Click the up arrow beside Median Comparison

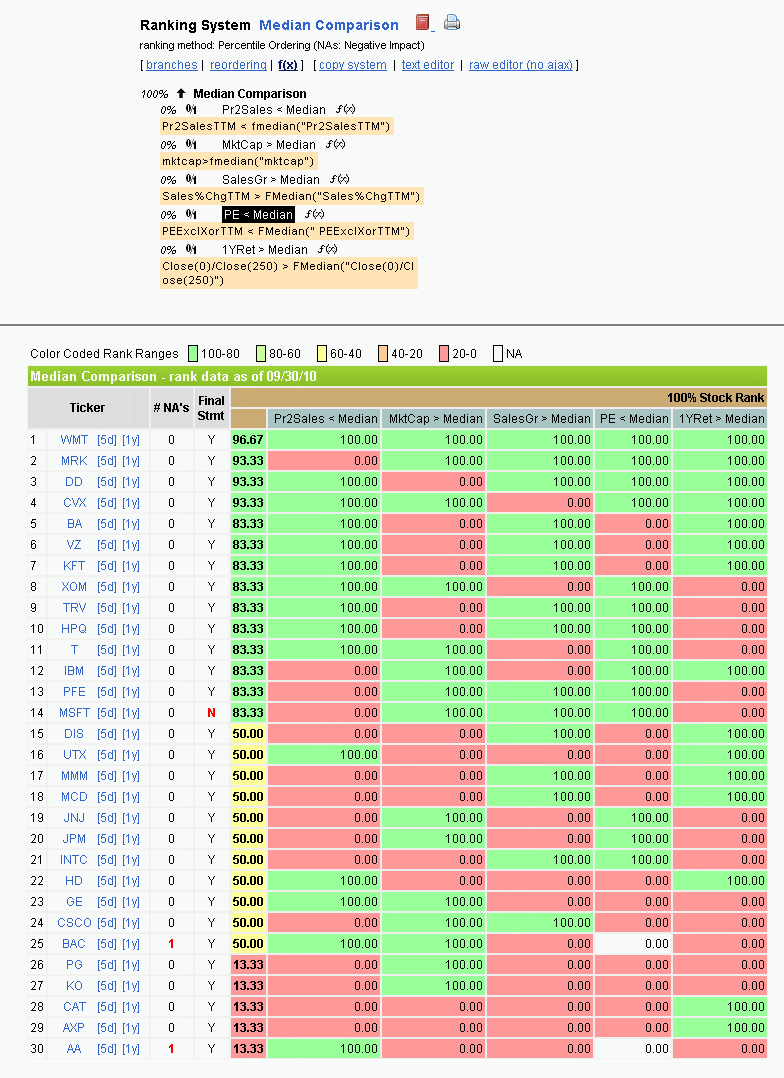[181, 94]
